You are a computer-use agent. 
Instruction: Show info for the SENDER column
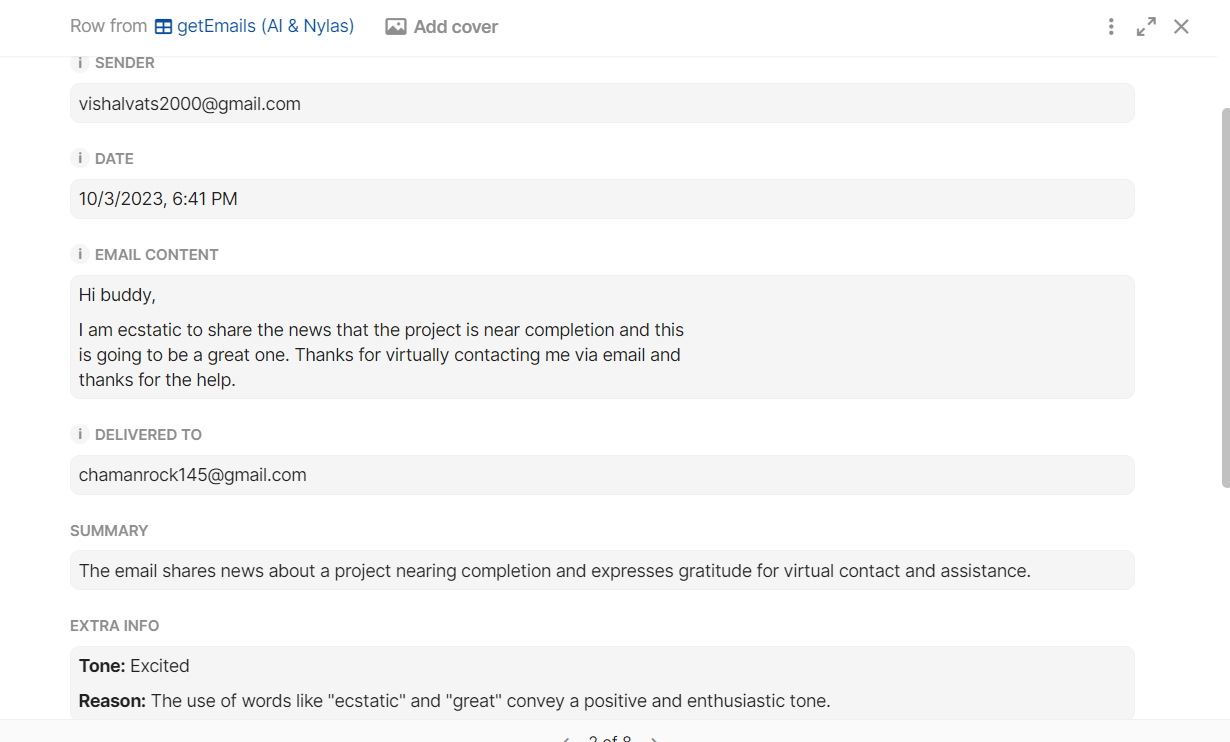click(x=80, y=63)
